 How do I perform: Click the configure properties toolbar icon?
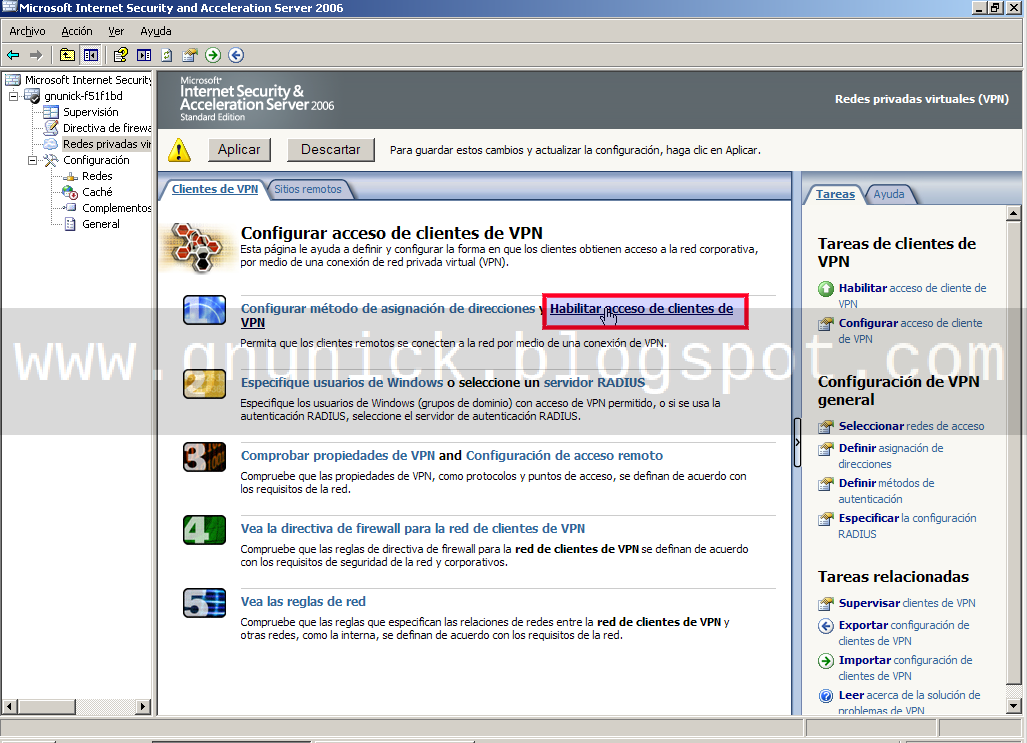click(190, 55)
